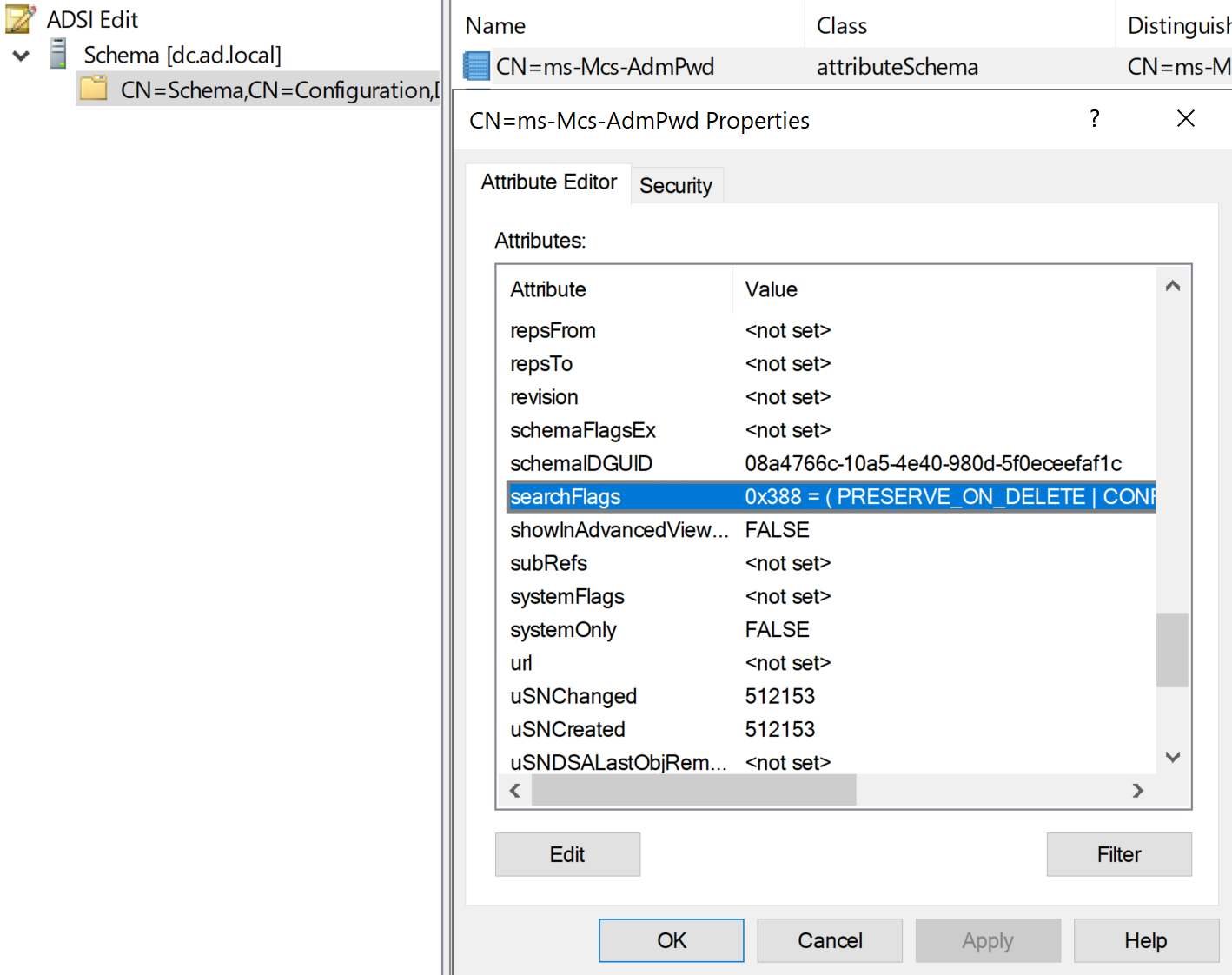The width and height of the screenshot is (1232, 975).
Task: Select the systemFlags attribute row
Action: click(831, 596)
